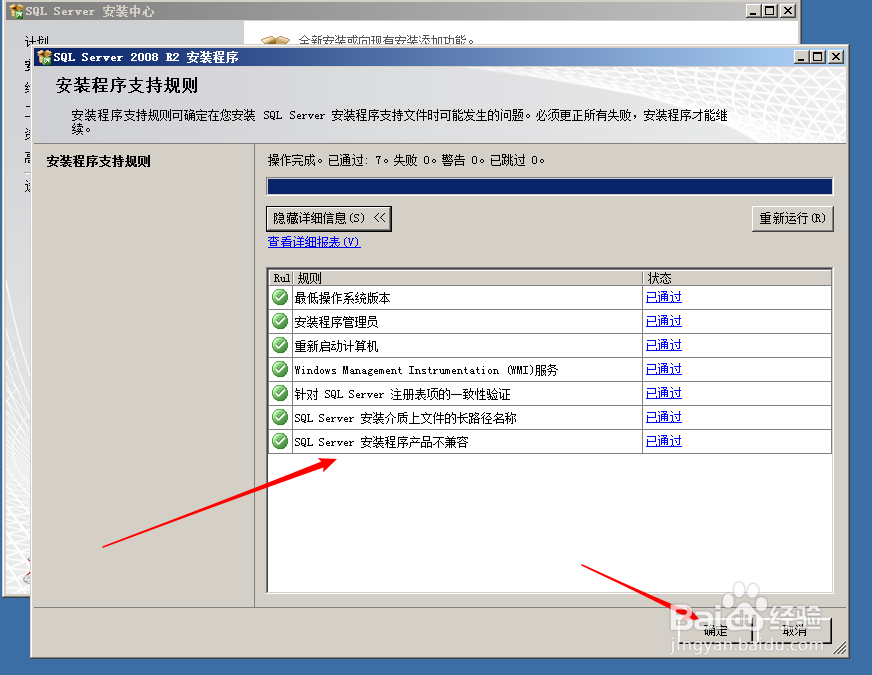Select rule text 重新启动计算机
The image size is (872, 675).
point(336,346)
